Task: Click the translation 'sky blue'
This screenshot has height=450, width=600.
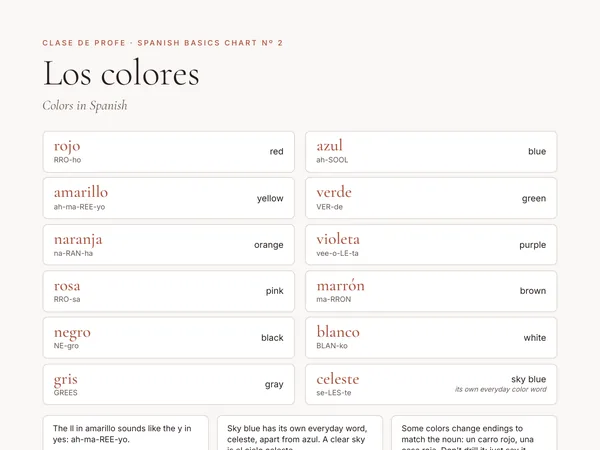Action: coord(528,379)
